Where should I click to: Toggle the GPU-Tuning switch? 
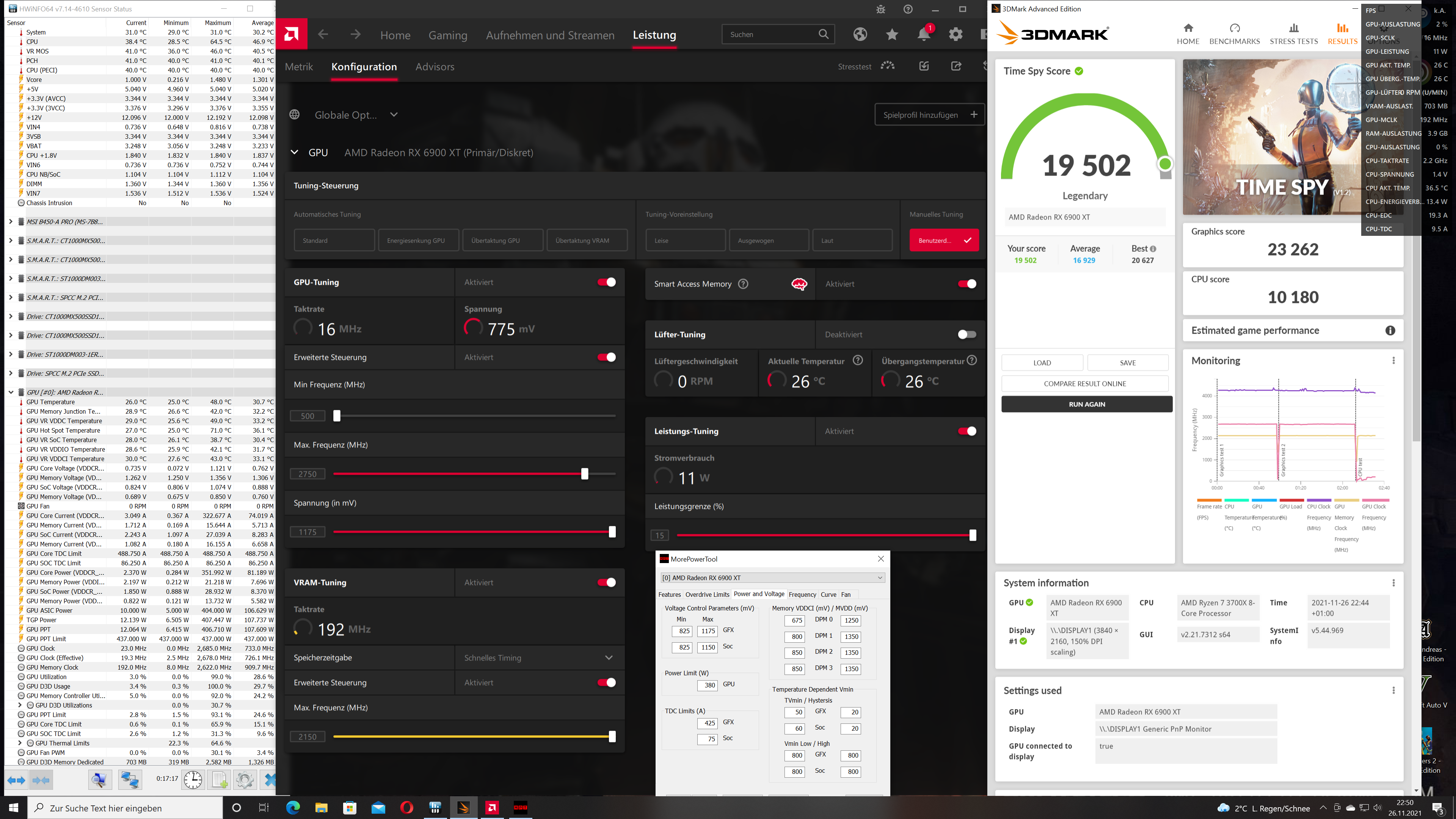(607, 282)
